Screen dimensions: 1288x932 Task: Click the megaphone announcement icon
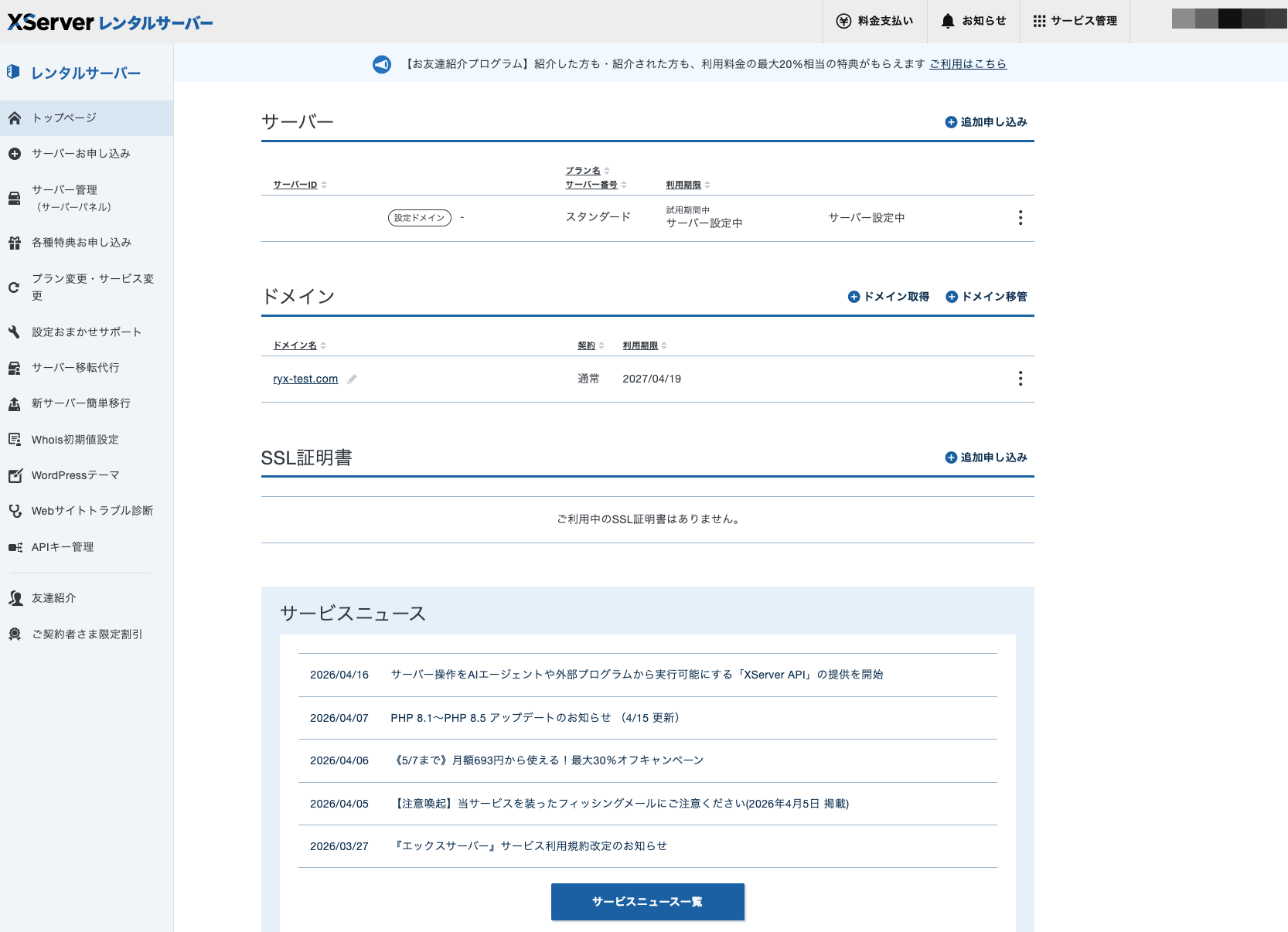(382, 64)
